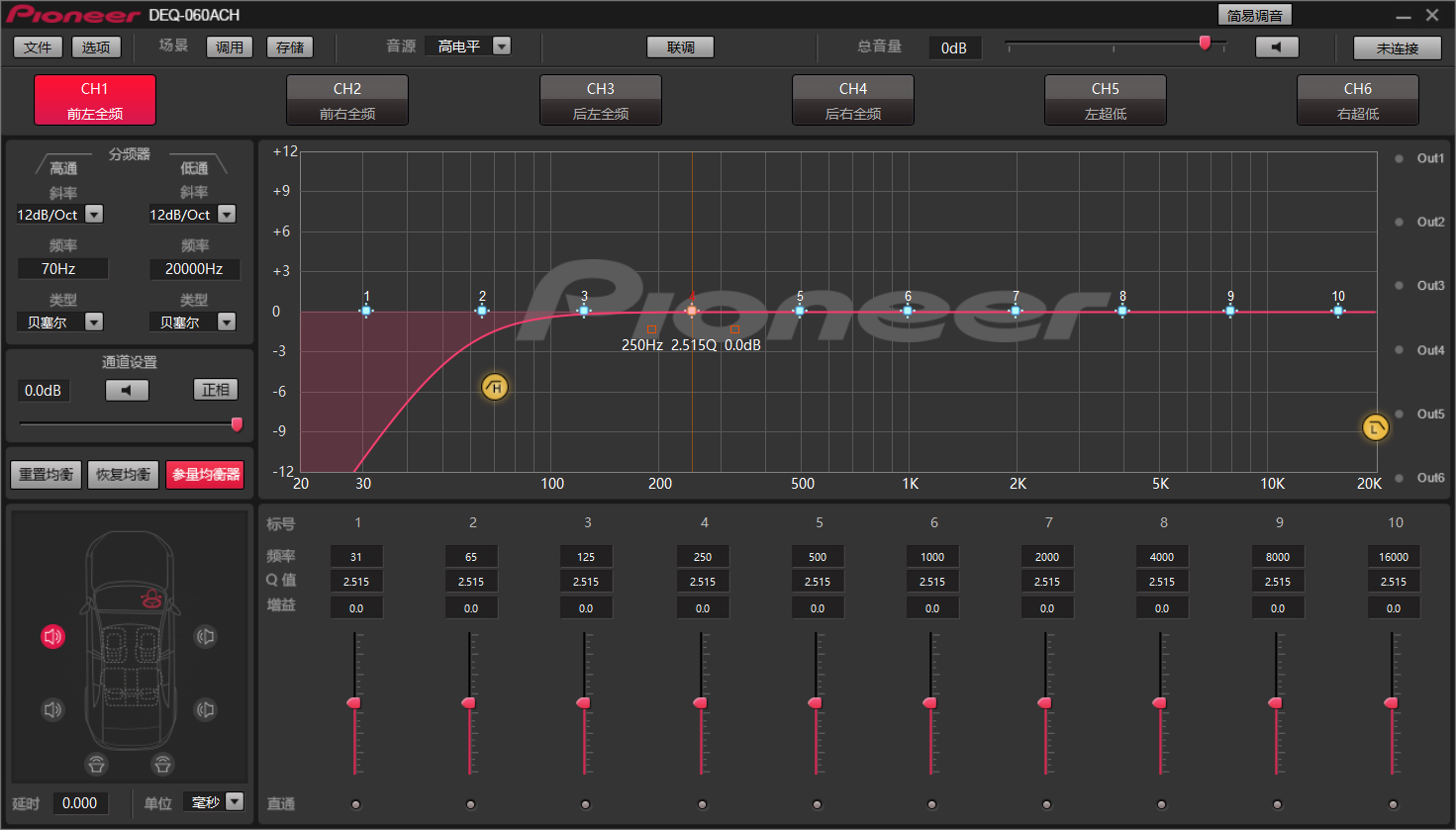Click low-pass filter L marker on graph
Viewport: 1456px width, 830px height.
point(1375,427)
